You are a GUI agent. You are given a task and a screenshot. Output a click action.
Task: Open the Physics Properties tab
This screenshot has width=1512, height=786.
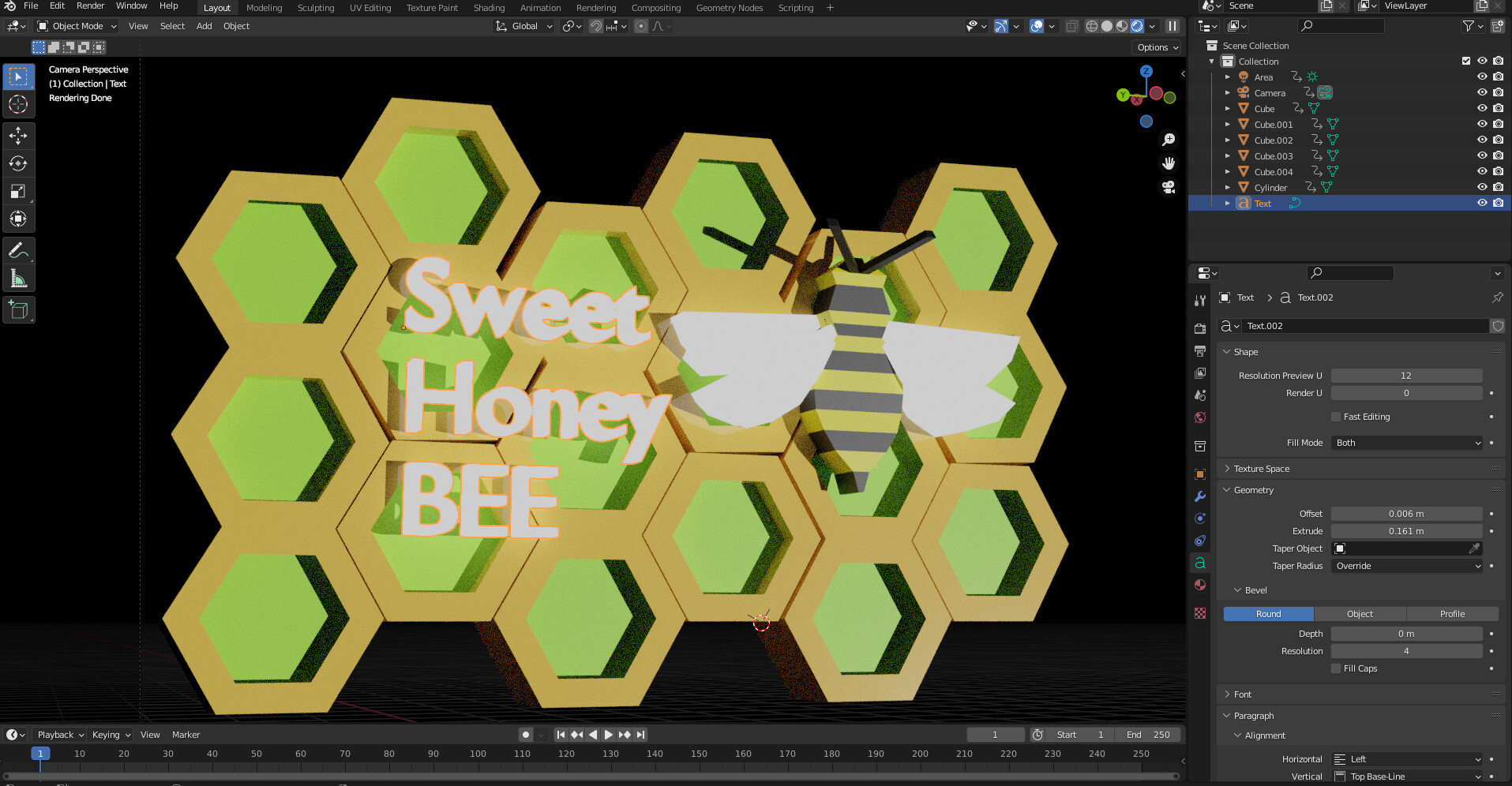coord(1200,541)
